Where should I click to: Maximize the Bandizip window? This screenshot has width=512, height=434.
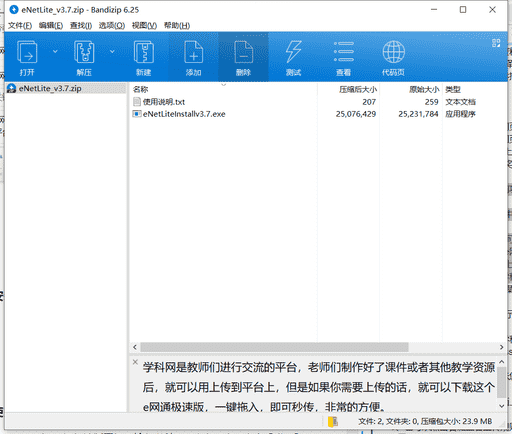pos(463,10)
